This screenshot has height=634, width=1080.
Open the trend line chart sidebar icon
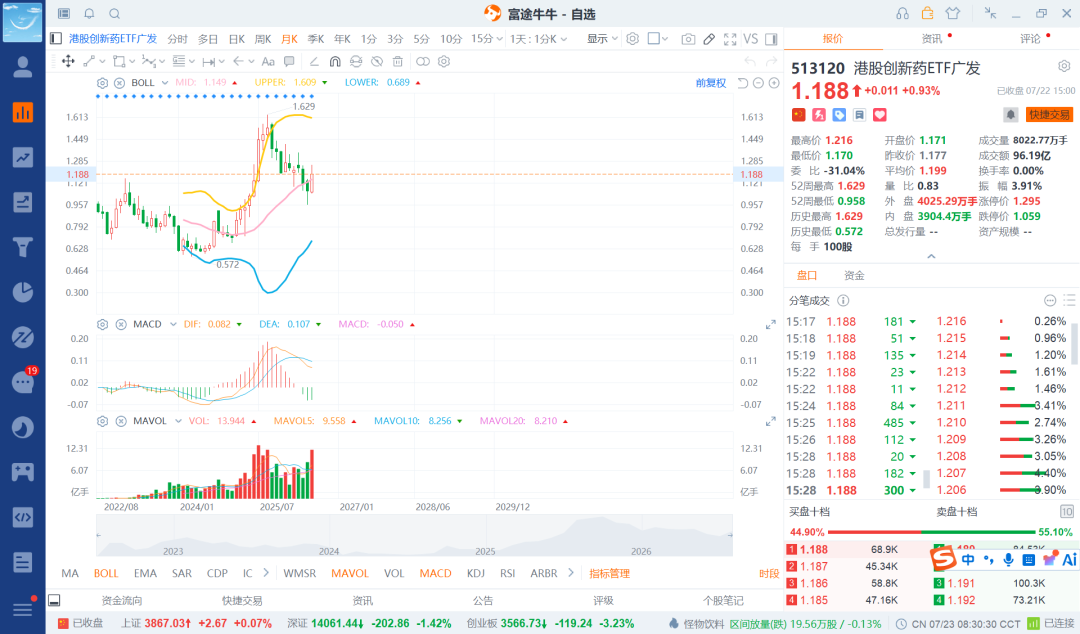[23, 157]
